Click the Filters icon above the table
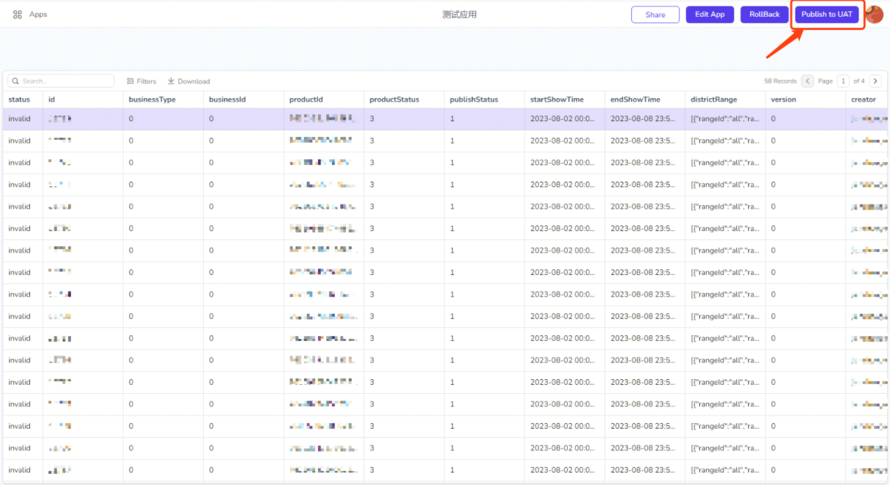The image size is (890, 485). tap(131, 81)
